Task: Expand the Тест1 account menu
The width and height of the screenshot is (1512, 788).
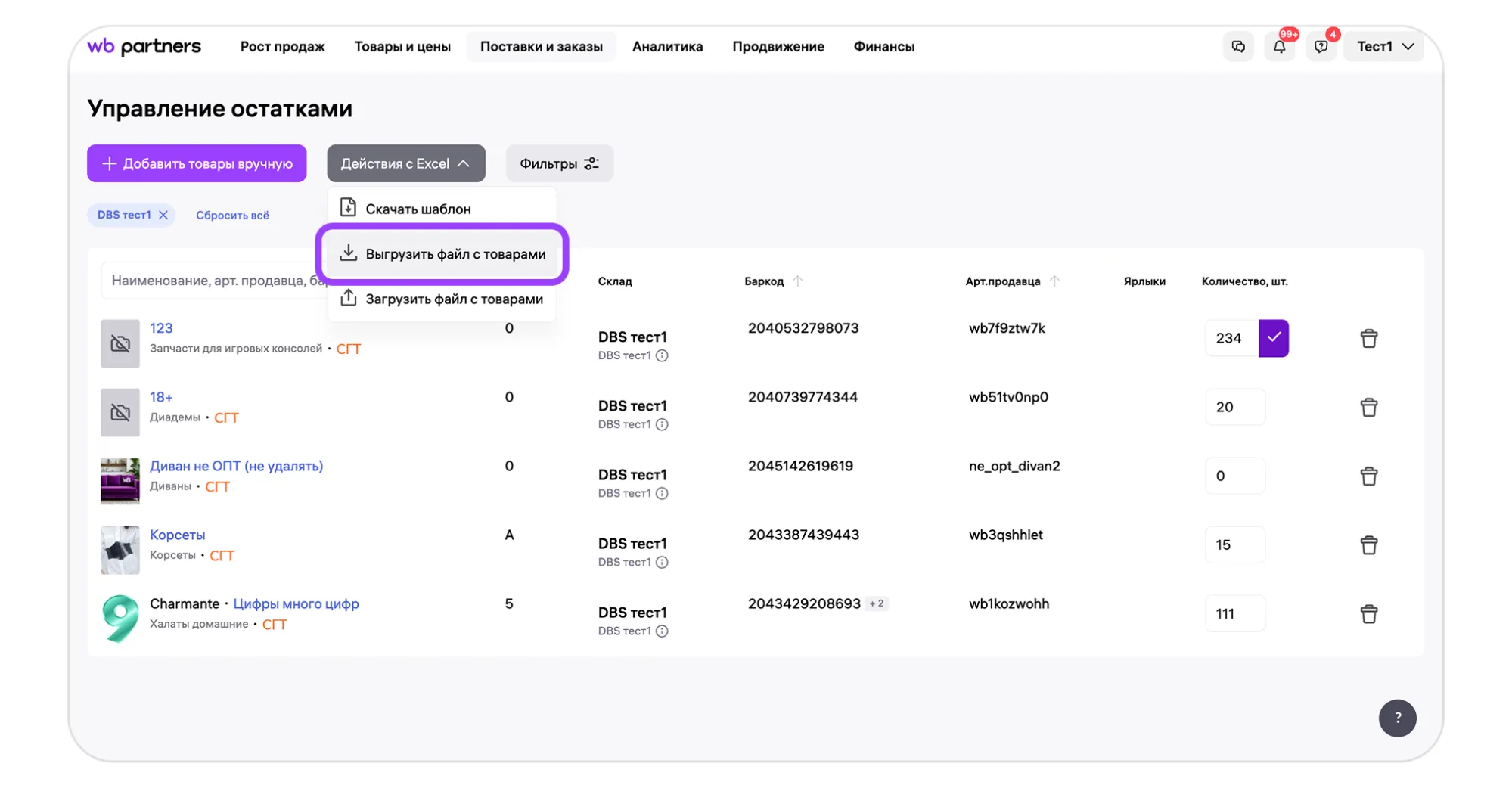Action: pos(1384,47)
